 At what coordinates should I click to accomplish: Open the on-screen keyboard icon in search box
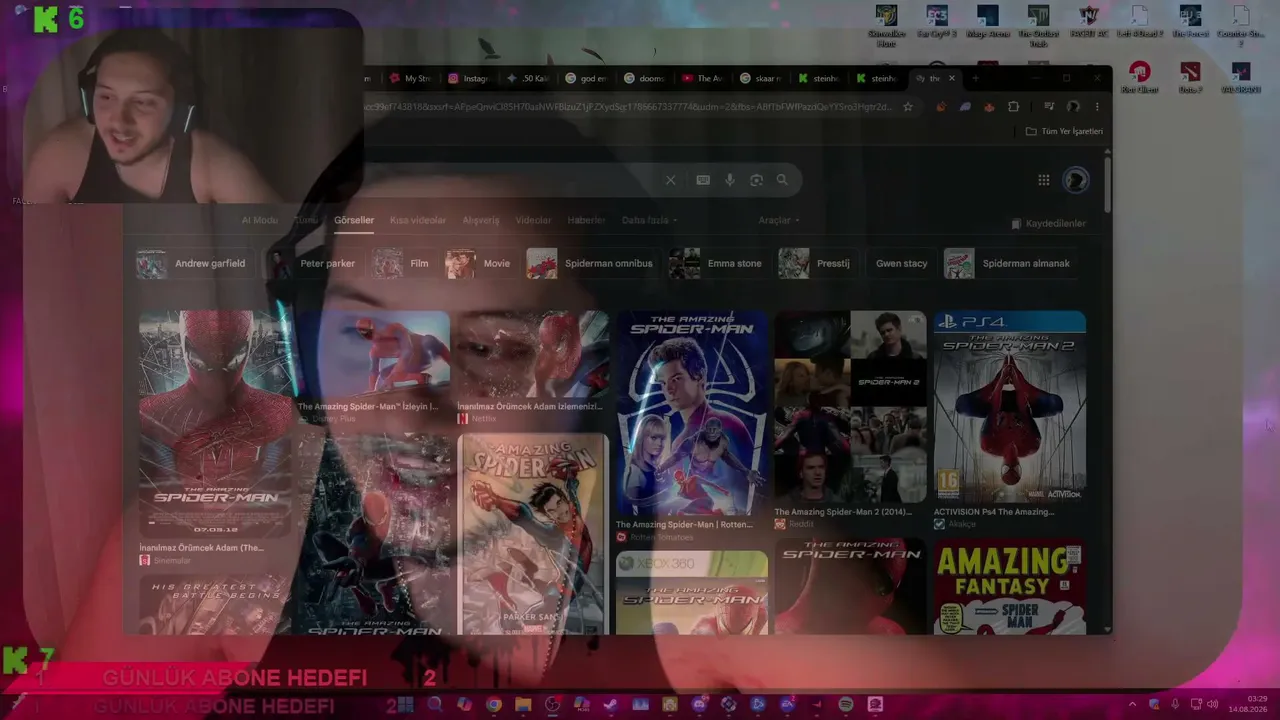[x=703, y=180]
